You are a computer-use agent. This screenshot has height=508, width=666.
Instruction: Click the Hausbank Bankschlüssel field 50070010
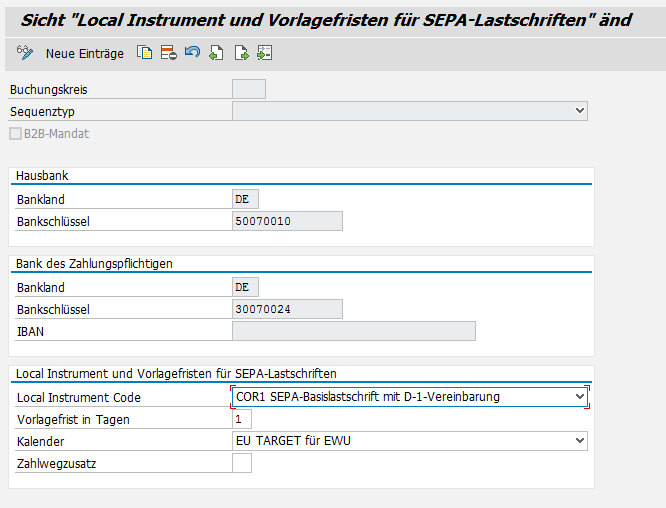click(x=287, y=221)
